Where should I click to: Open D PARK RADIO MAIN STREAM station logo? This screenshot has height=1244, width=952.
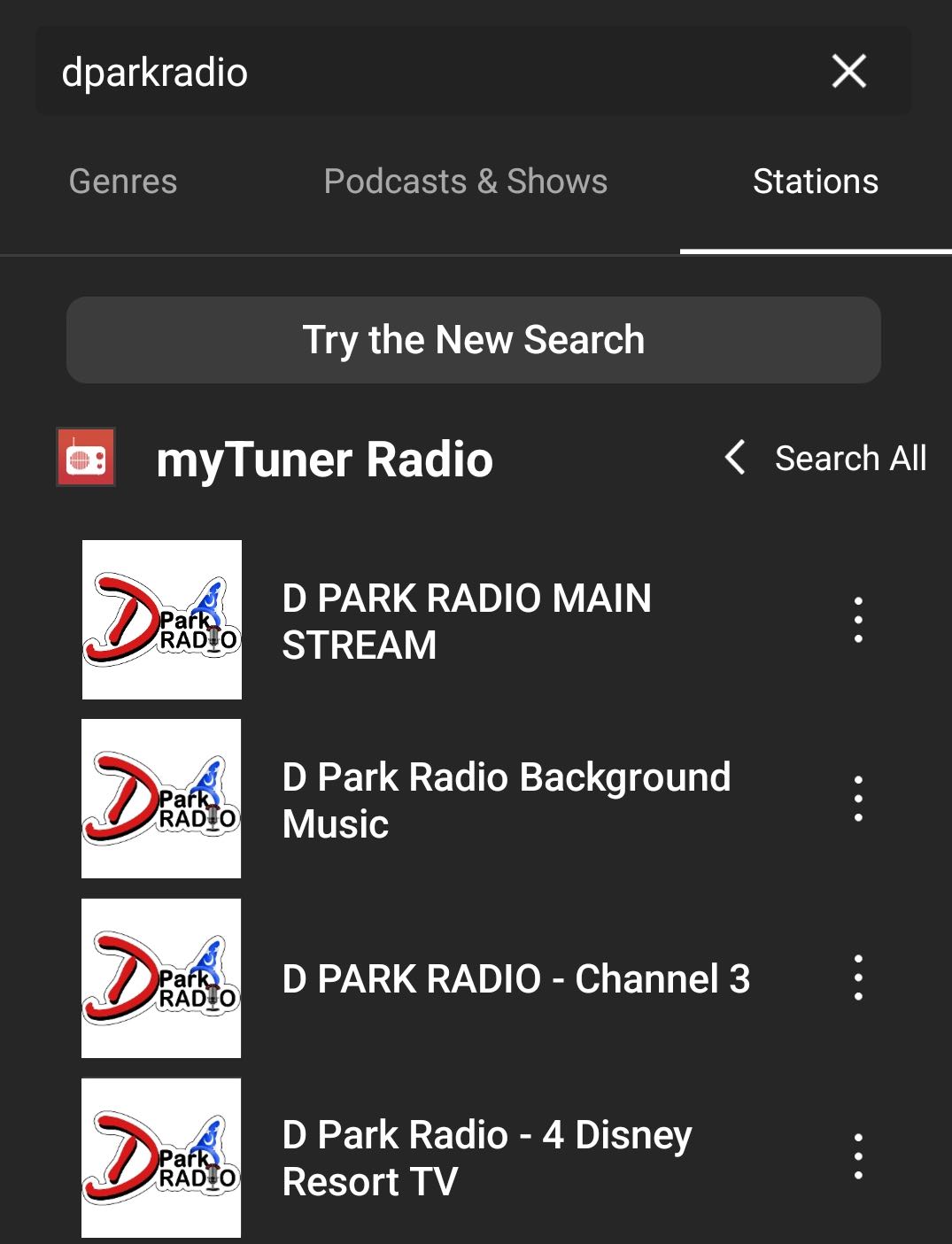point(162,620)
